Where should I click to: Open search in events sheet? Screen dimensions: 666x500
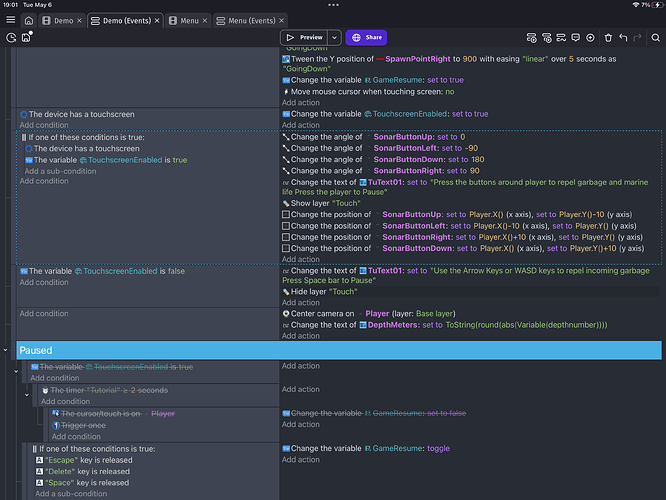tap(655, 38)
